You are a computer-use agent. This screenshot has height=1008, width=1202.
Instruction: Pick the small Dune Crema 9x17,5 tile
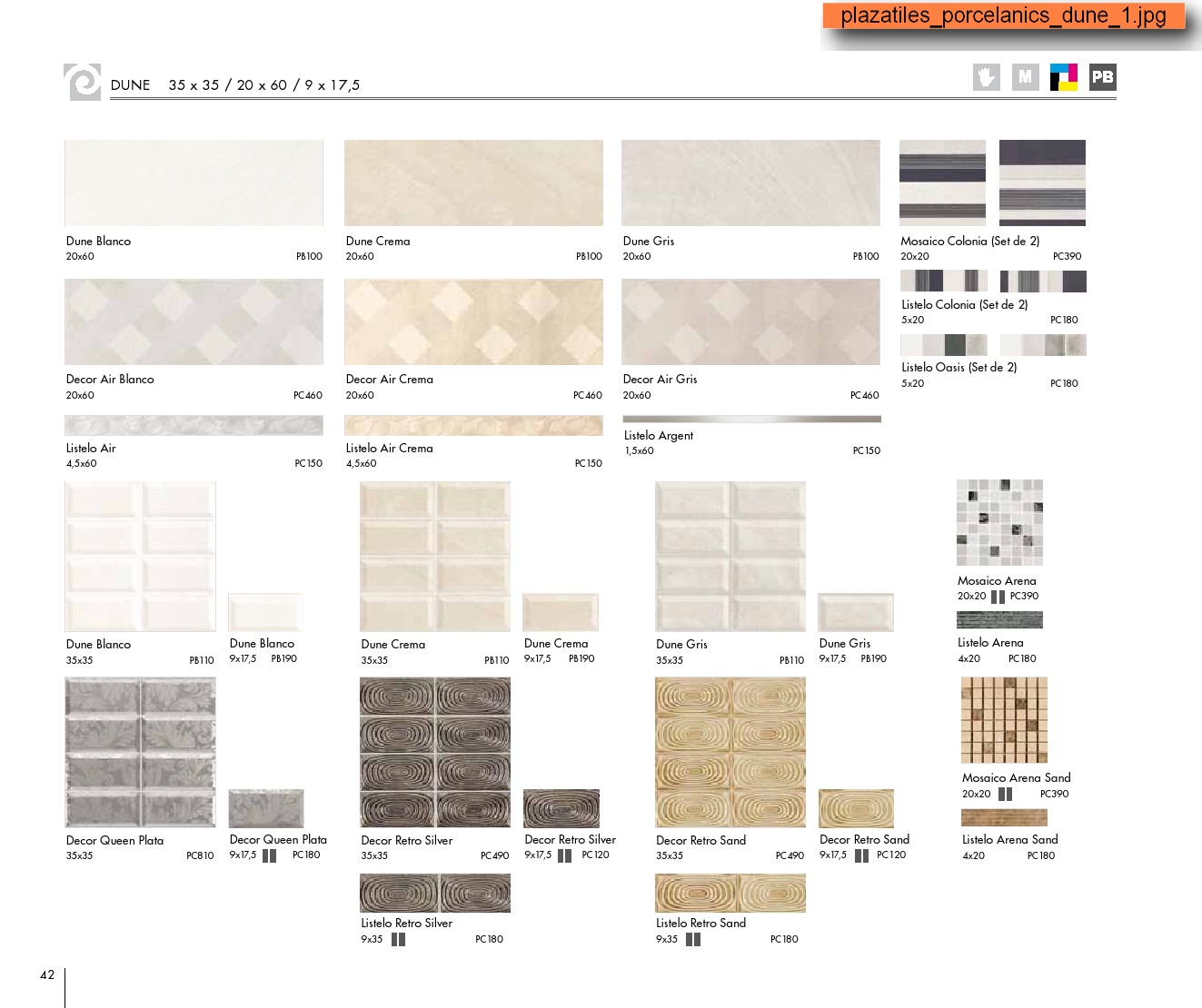pyautogui.click(x=561, y=613)
